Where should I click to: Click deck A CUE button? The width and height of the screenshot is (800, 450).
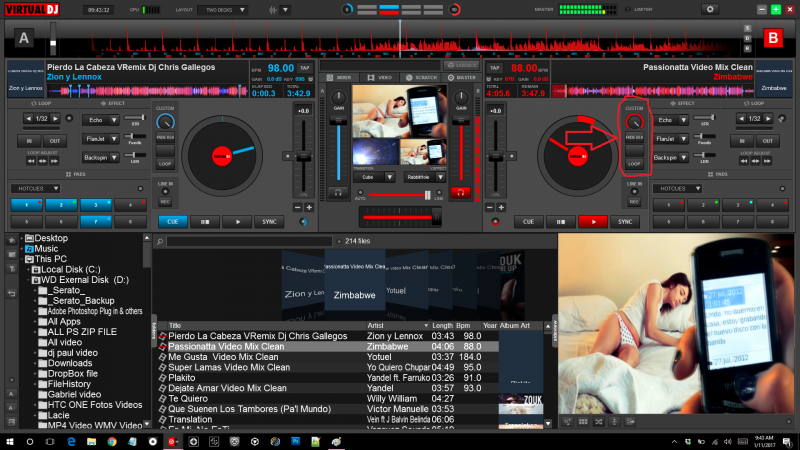pos(172,222)
